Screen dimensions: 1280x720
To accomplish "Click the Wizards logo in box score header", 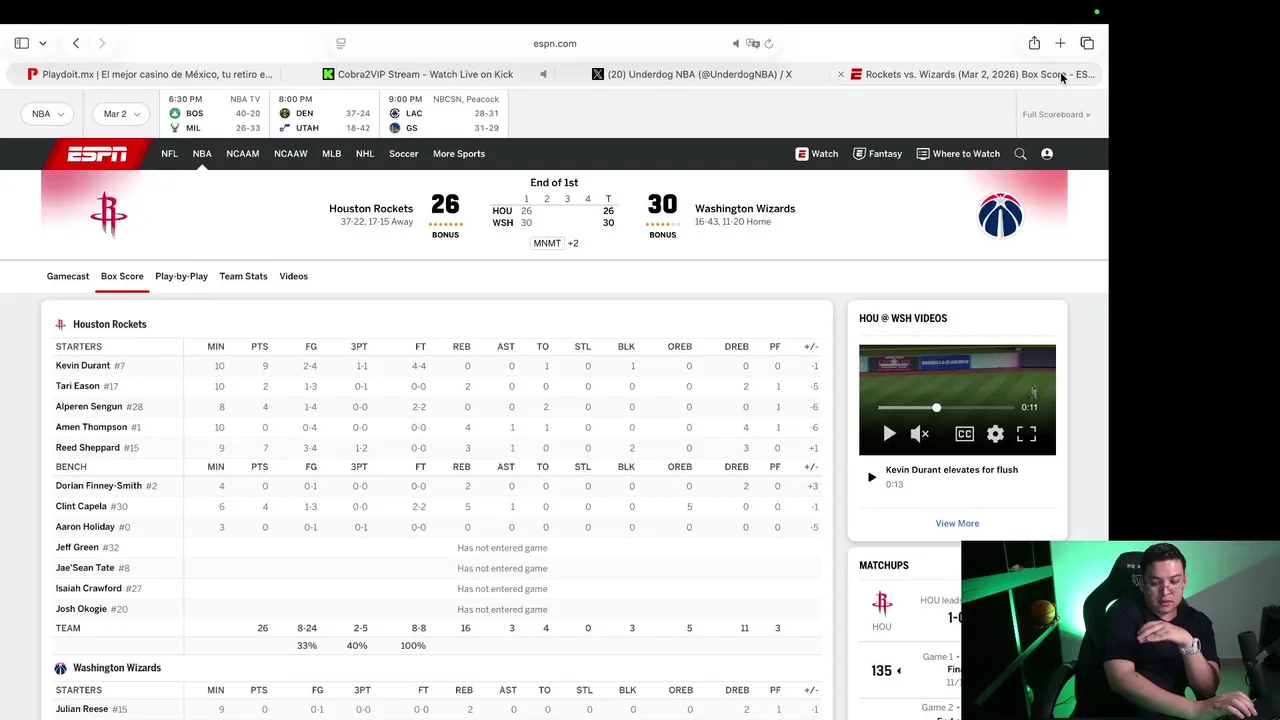I will (60, 668).
